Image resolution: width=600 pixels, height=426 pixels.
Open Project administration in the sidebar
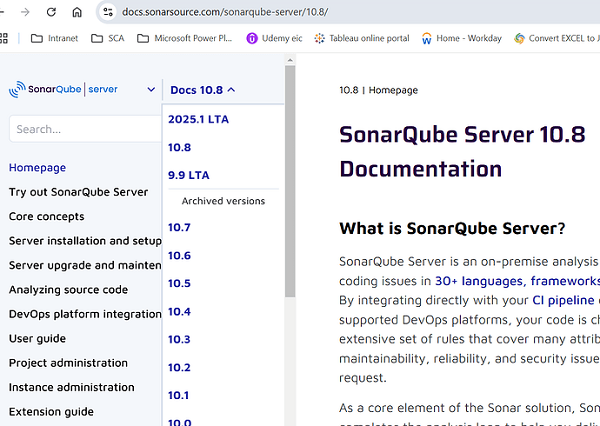pos(68,363)
